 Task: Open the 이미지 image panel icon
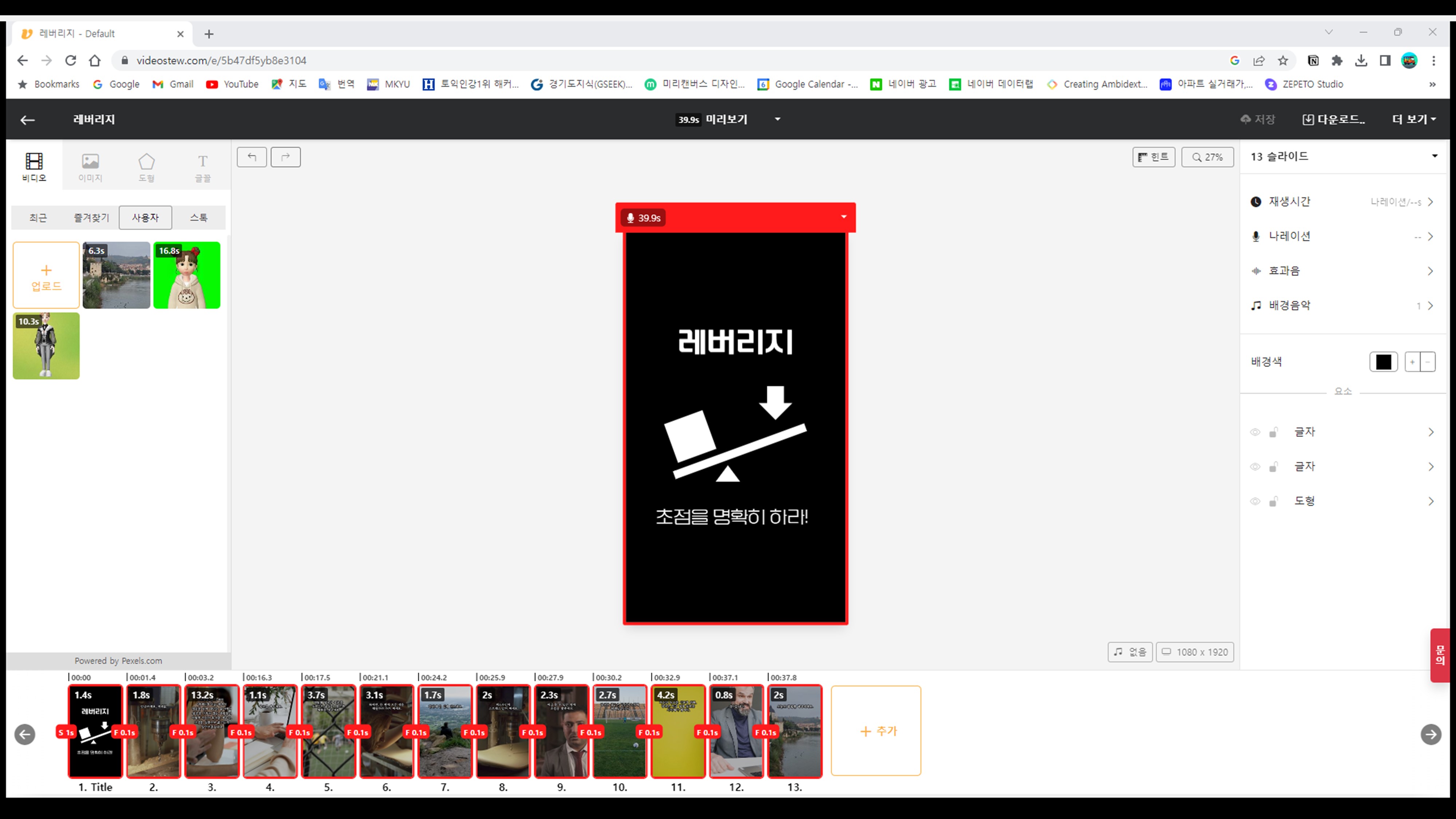(x=90, y=166)
